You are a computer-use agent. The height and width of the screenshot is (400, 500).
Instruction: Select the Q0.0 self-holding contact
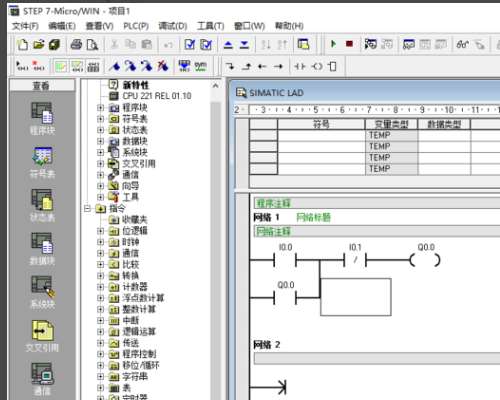(285, 297)
